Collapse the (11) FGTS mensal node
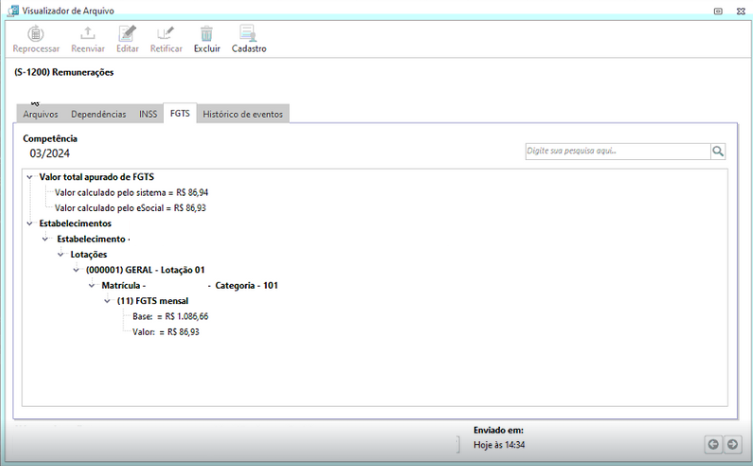This screenshot has height=466, width=753. pyautogui.click(x=107, y=301)
